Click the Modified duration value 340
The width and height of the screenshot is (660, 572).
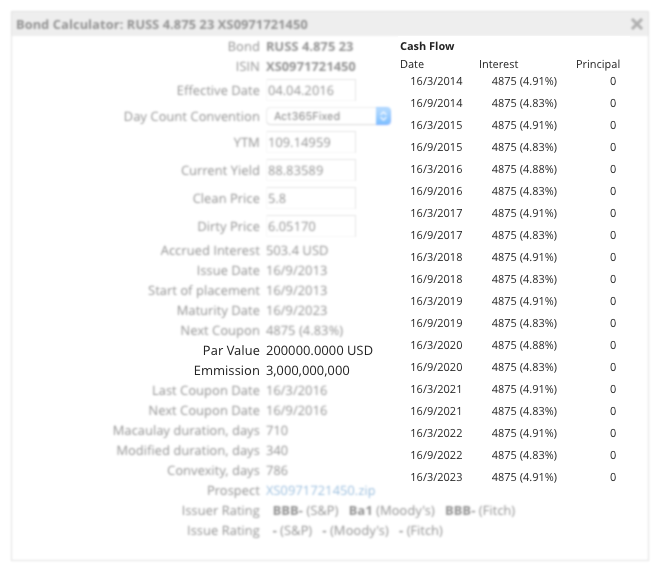point(277,450)
